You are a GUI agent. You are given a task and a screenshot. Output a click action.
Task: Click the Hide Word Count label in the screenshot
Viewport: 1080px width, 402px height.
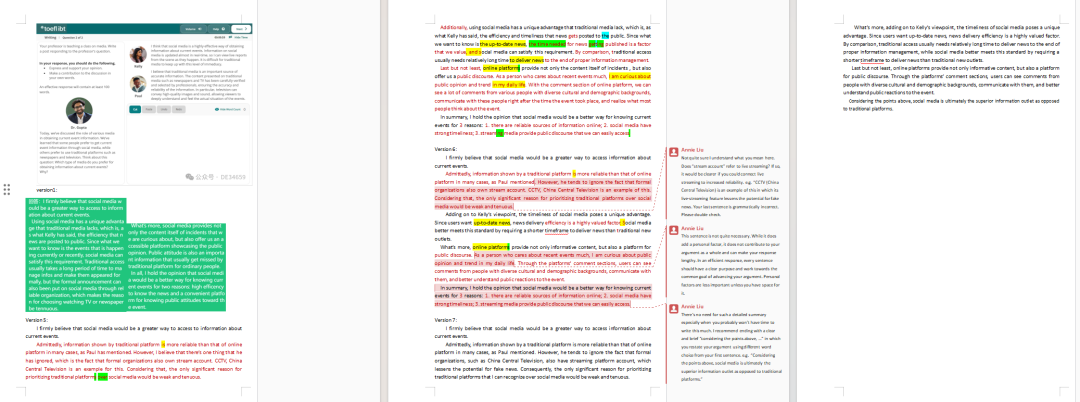click(232, 109)
